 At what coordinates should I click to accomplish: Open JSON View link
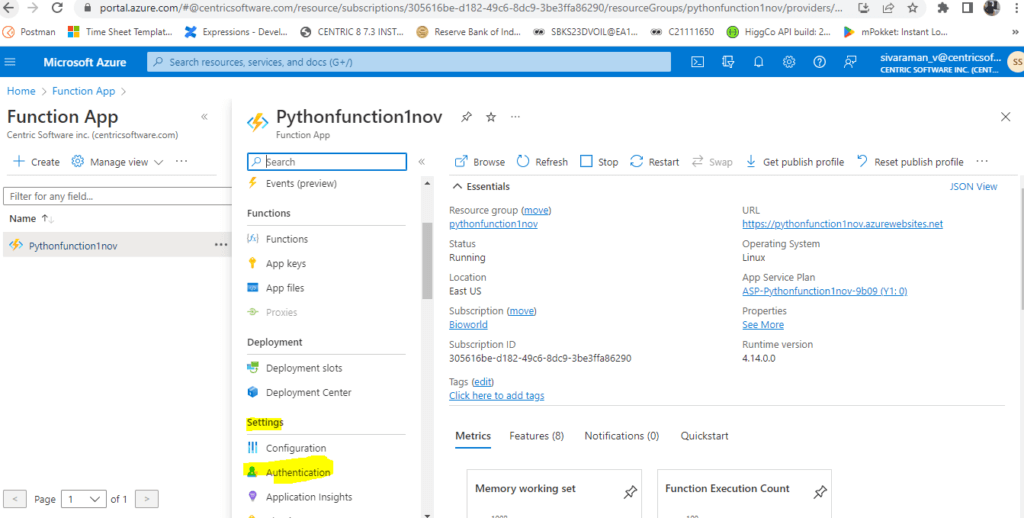(x=973, y=186)
